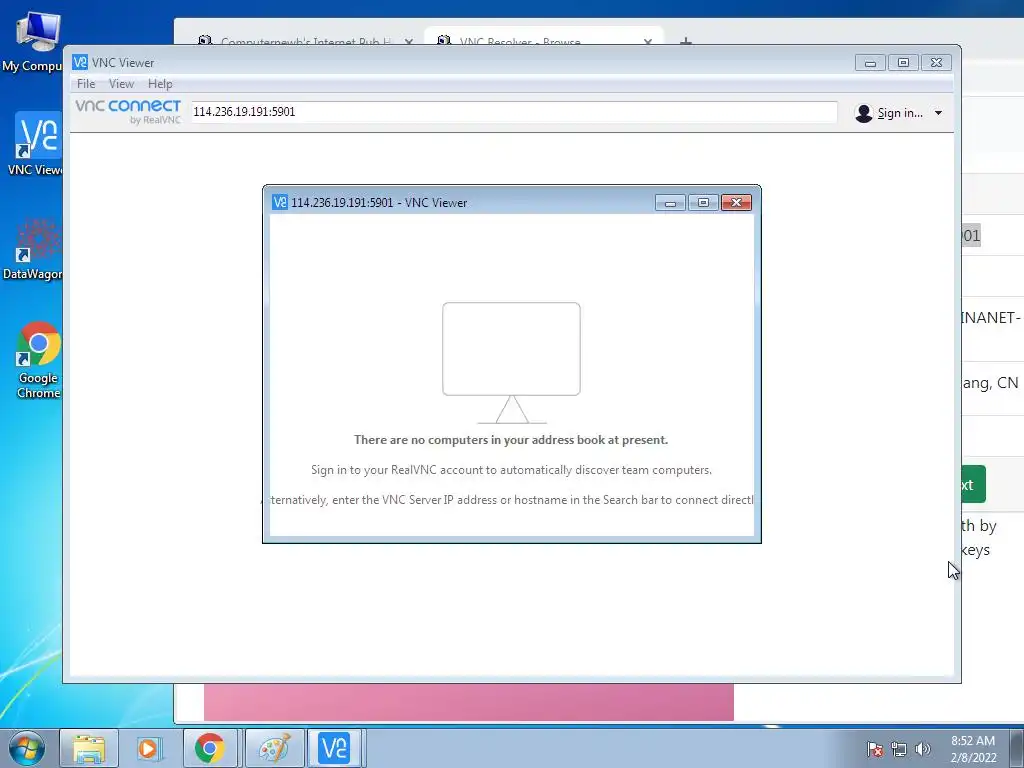The width and height of the screenshot is (1024, 768).
Task: Minimize the 114.236.19.191:5901 connection window
Action: point(670,202)
